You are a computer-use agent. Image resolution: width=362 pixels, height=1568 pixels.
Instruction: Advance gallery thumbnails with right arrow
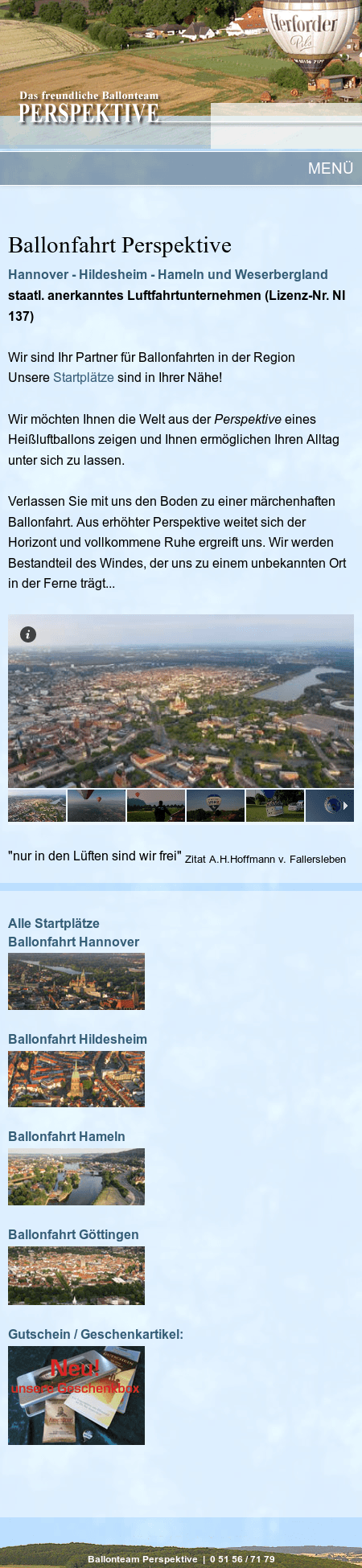(x=345, y=806)
